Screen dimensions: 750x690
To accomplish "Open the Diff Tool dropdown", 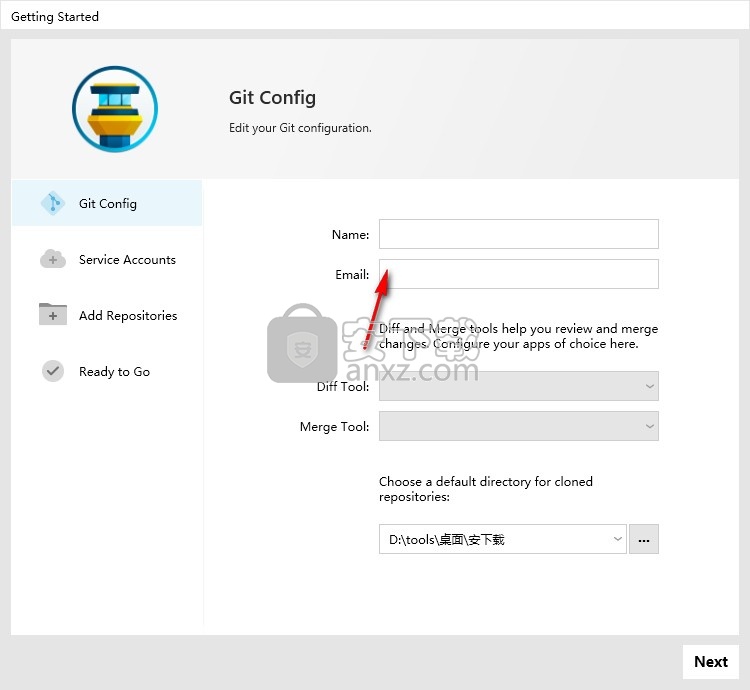I will (x=518, y=386).
